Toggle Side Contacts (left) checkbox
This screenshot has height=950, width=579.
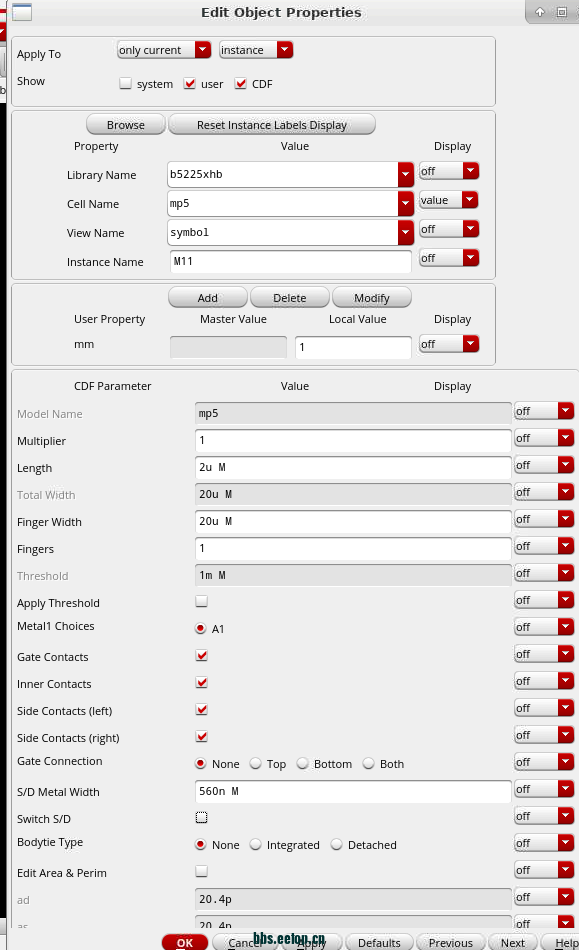coord(202,709)
